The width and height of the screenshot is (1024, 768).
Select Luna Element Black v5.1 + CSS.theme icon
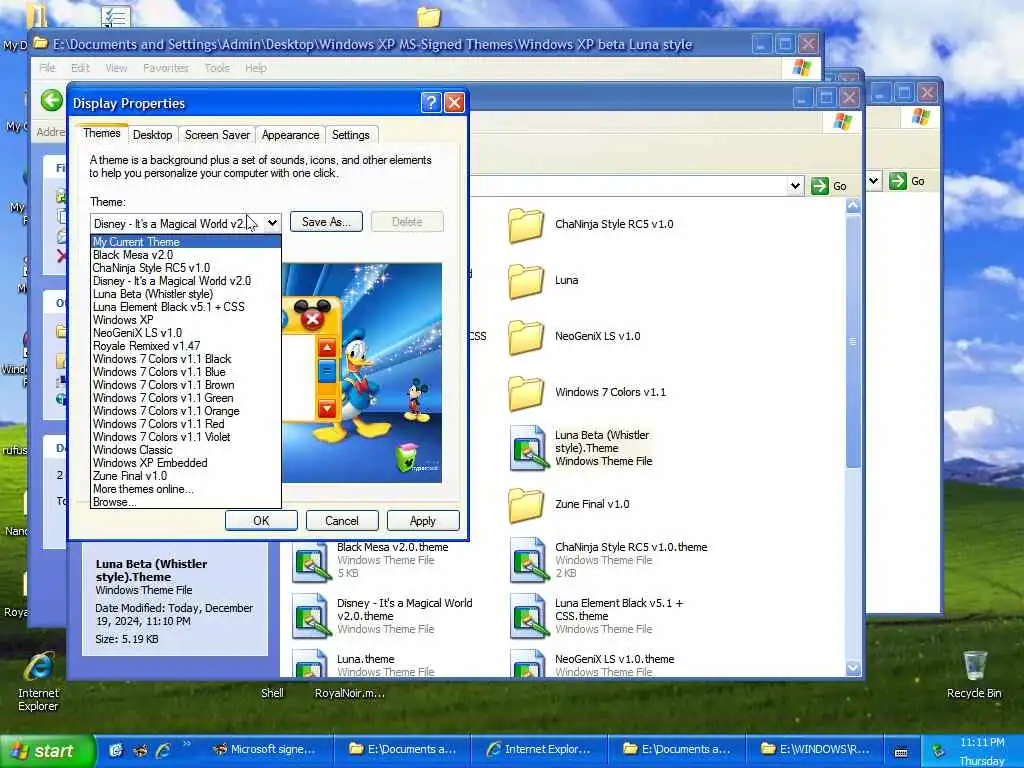click(528, 616)
